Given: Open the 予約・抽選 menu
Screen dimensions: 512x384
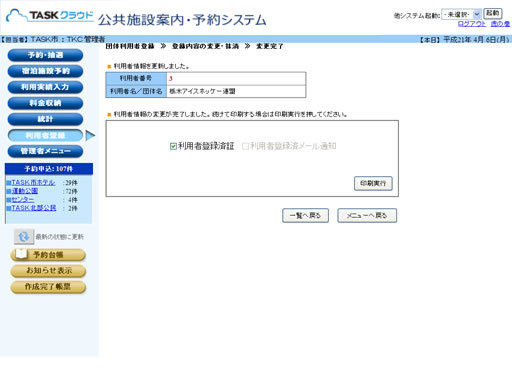Looking at the screenshot, I should click(x=45, y=55).
